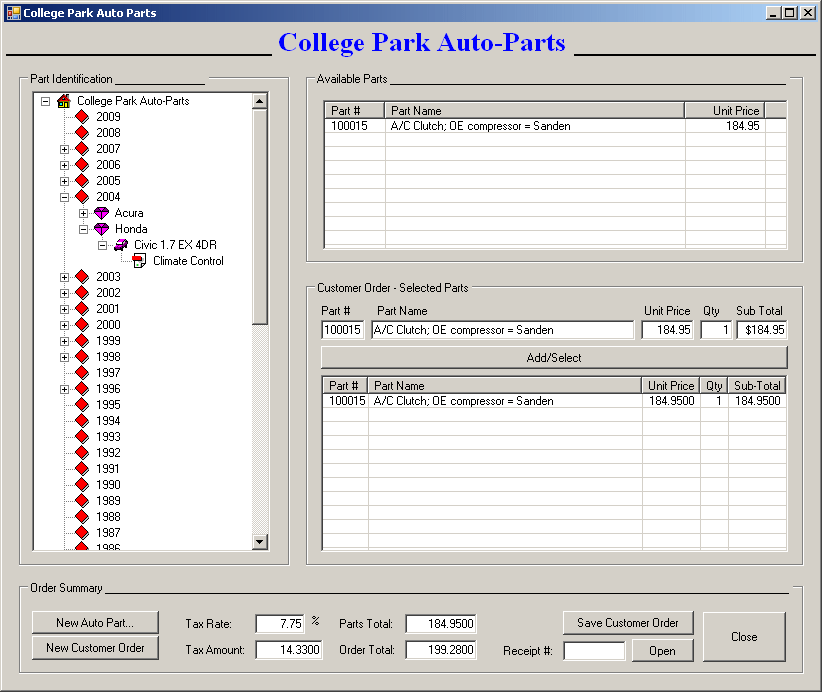Click the Tax Rate field showing 7.75
Image resolution: width=822 pixels, height=692 pixels.
280,623
